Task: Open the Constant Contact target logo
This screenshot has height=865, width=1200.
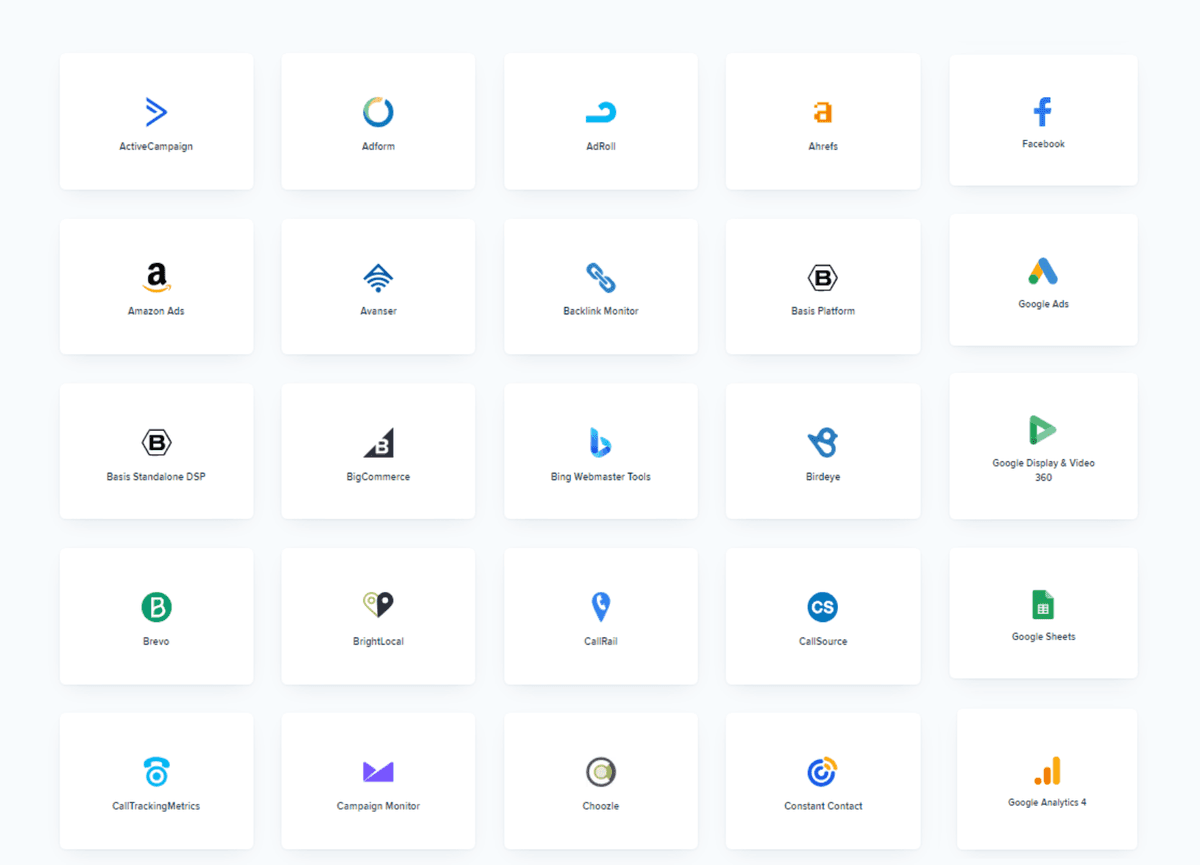Action: coord(823,772)
